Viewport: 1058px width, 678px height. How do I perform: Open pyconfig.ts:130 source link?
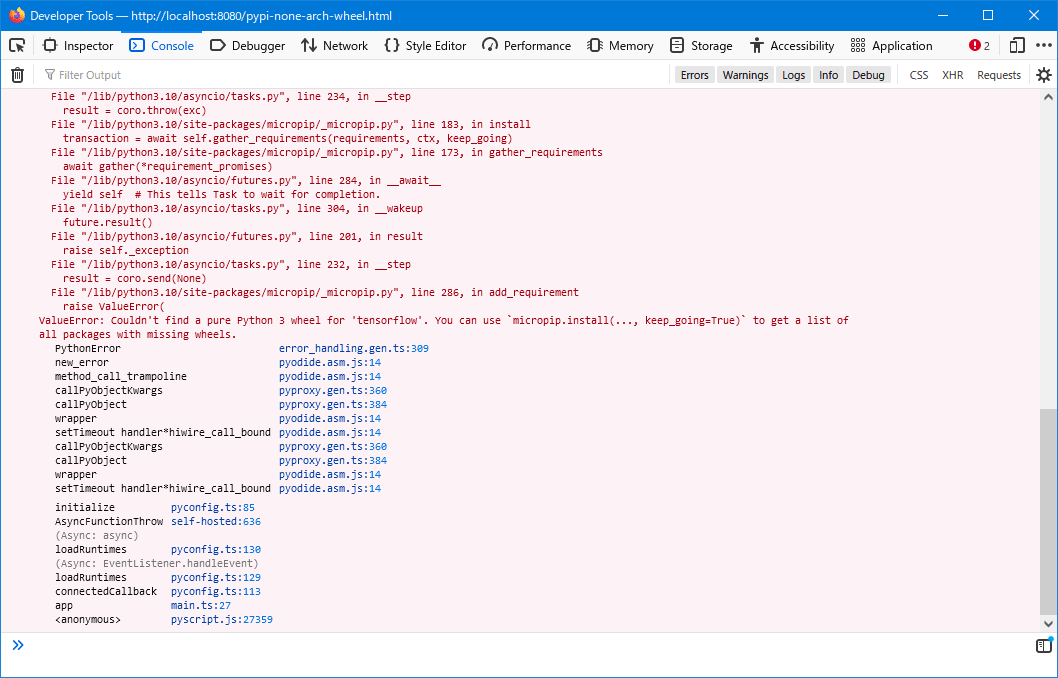(x=216, y=550)
